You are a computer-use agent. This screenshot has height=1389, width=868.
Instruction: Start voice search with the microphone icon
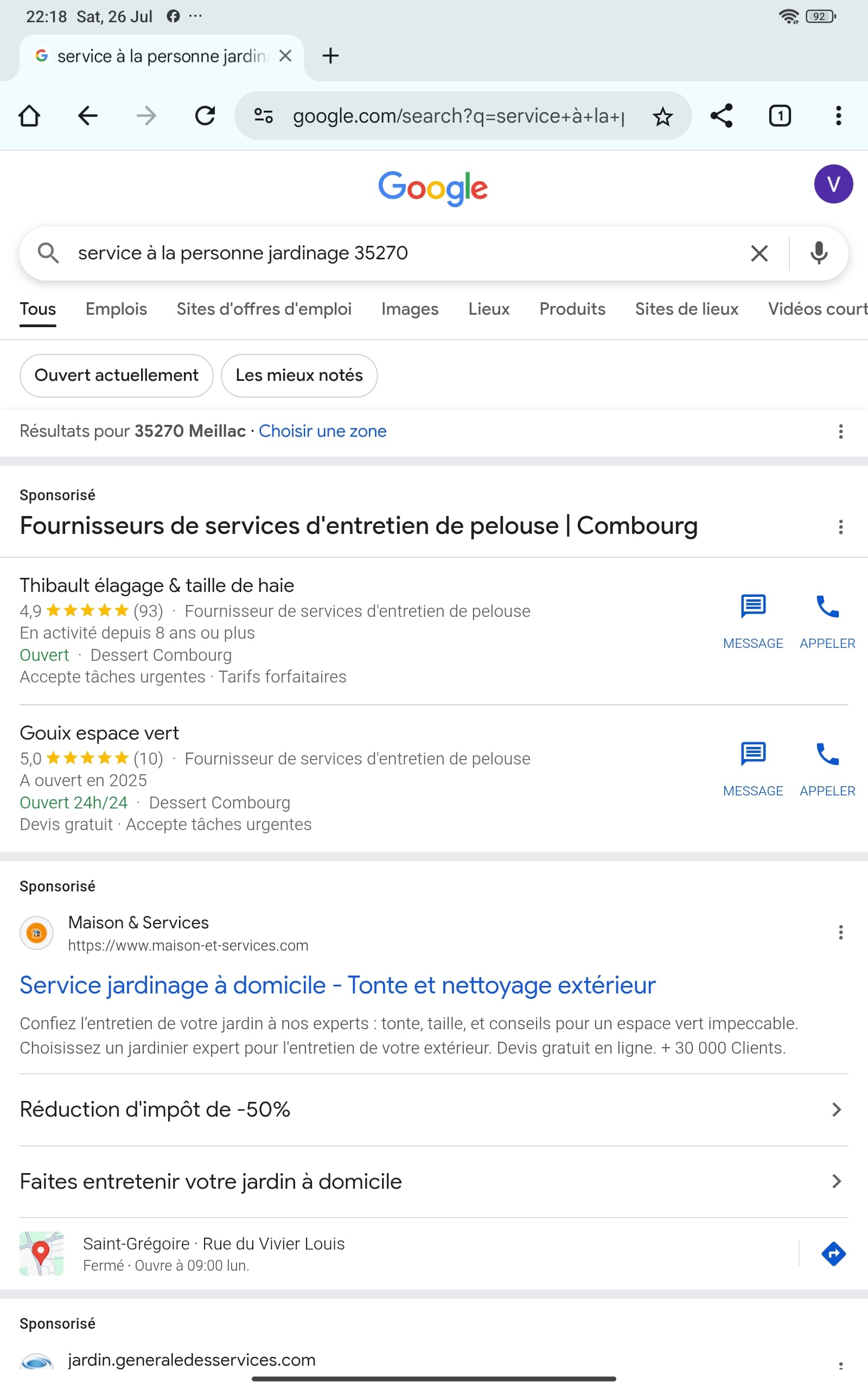point(819,253)
